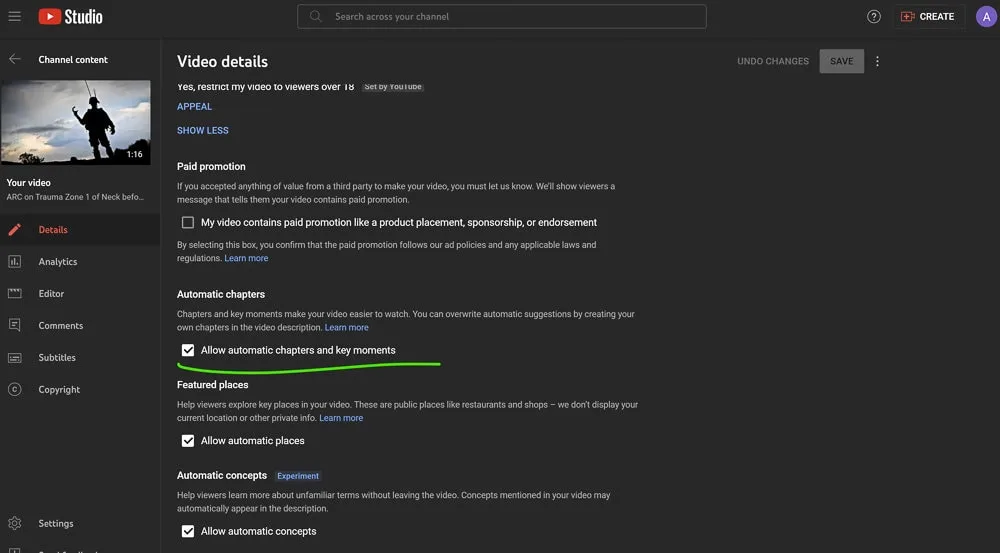Click the APPEAL link
This screenshot has height=553, width=1000.
[x=195, y=107]
